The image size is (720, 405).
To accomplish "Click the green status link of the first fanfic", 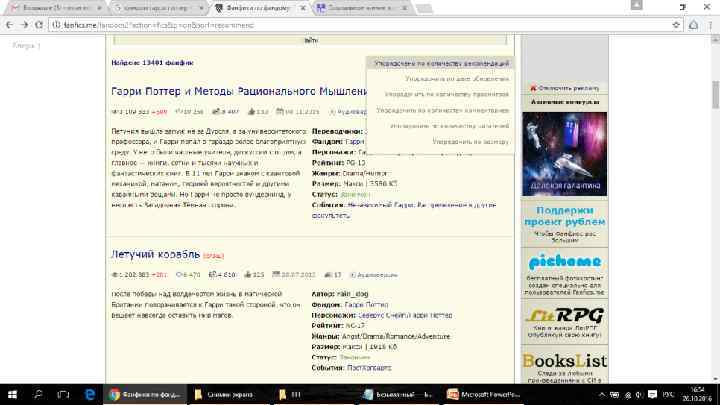I will pyautogui.click(x=355, y=195).
